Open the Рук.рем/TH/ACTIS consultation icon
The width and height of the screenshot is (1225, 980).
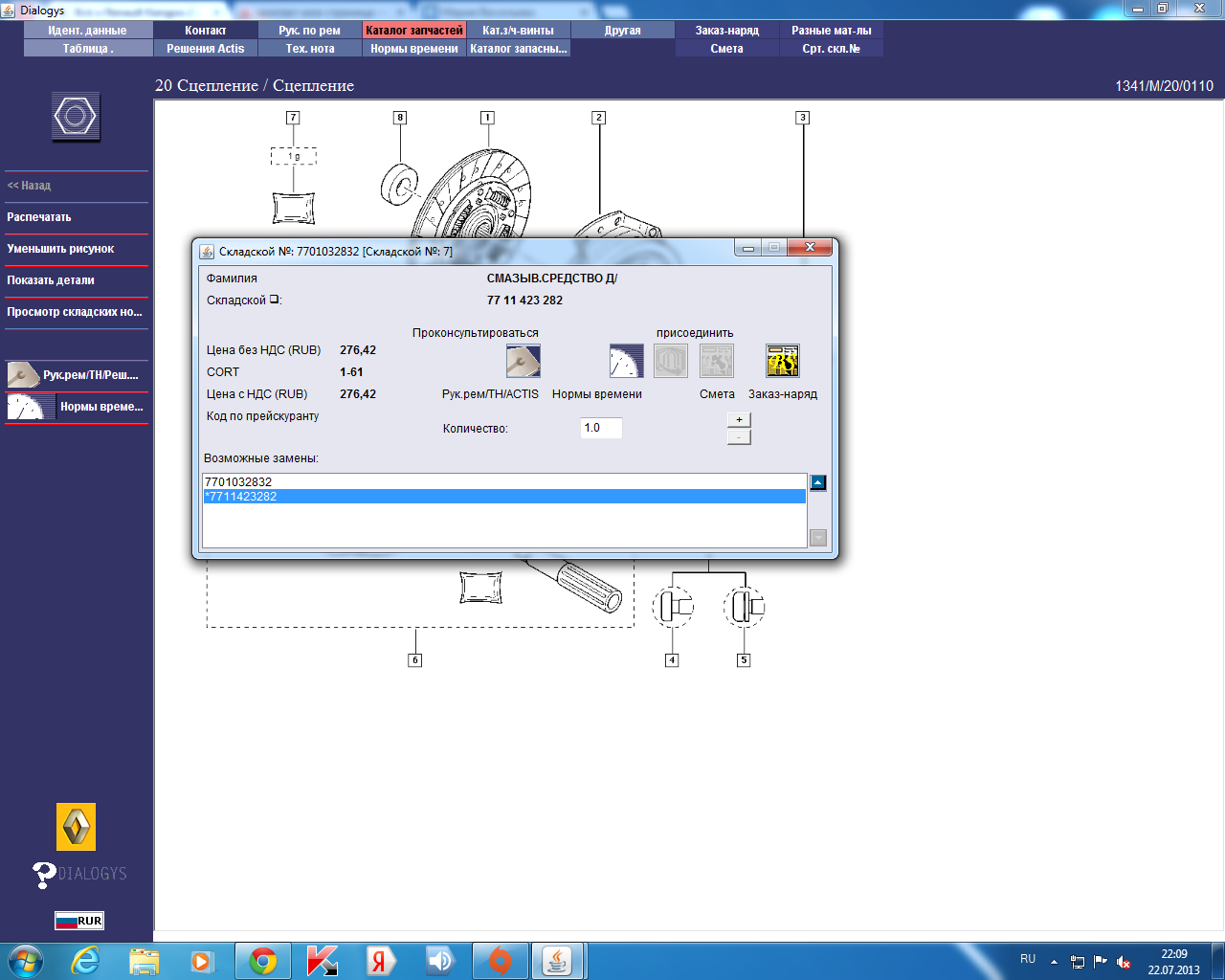click(x=523, y=361)
